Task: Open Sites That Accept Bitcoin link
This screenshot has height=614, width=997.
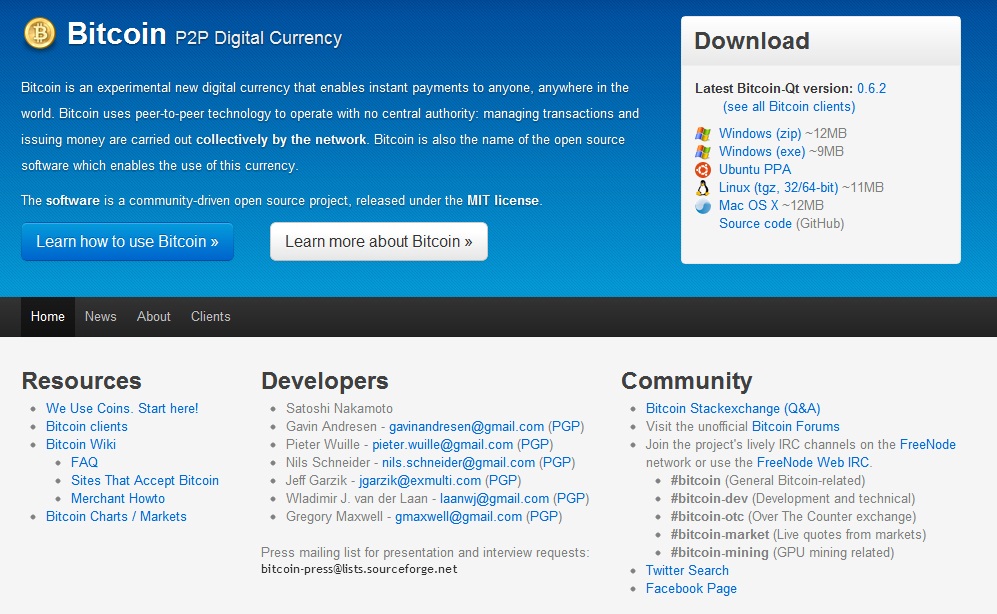Action: pyautogui.click(x=145, y=481)
